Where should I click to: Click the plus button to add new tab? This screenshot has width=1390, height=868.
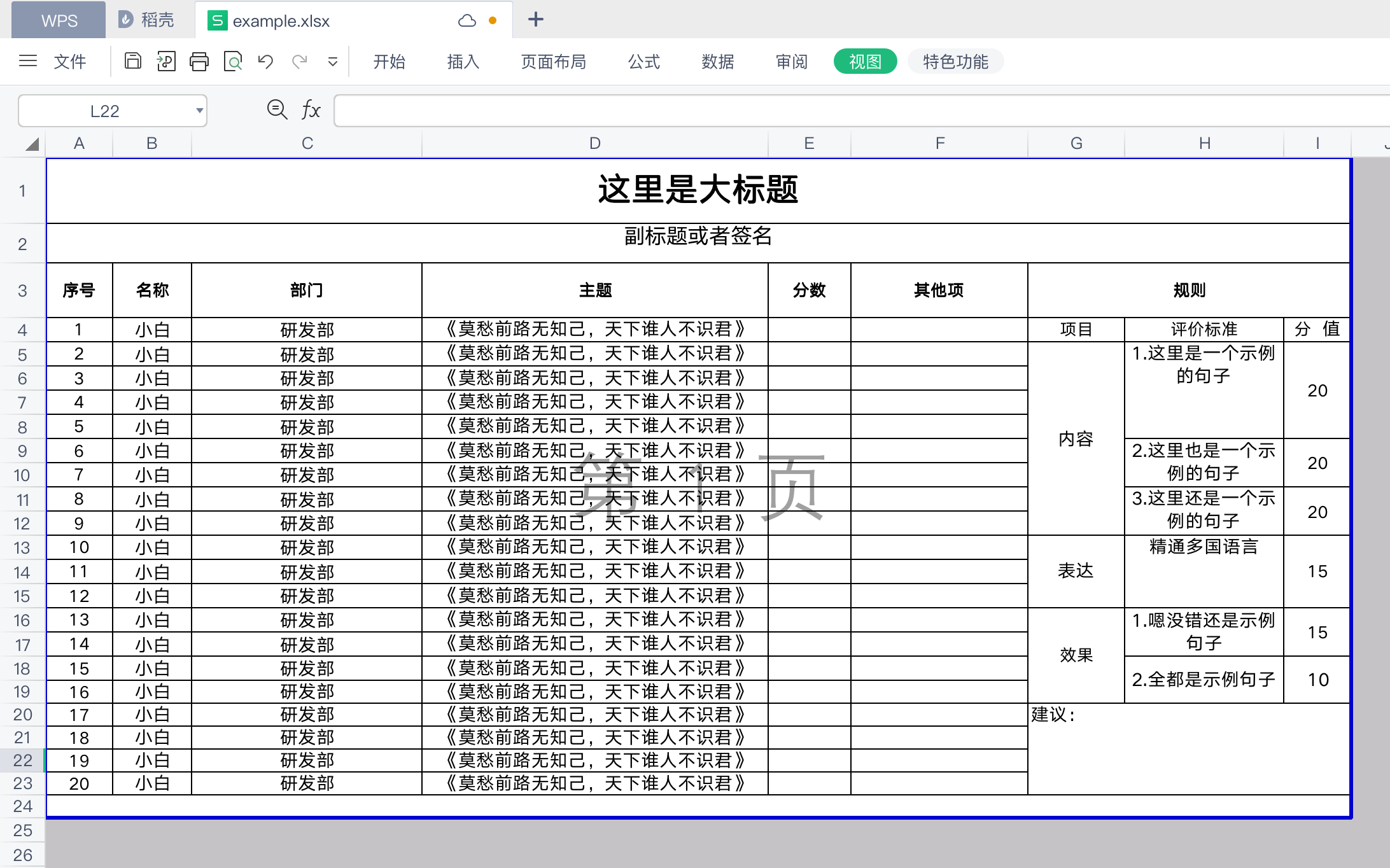pos(536,20)
